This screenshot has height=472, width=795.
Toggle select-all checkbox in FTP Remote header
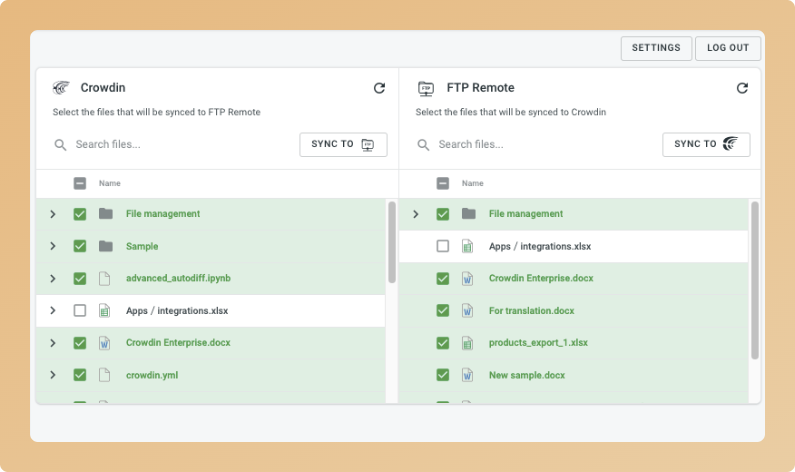(443, 183)
